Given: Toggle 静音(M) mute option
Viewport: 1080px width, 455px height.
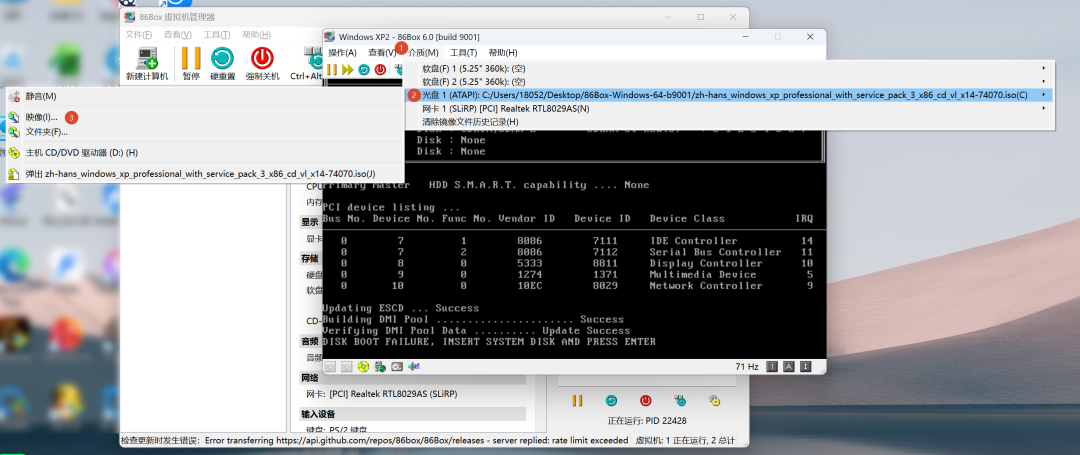Looking at the screenshot, I should pyautogui.click(x=205, y=96).
